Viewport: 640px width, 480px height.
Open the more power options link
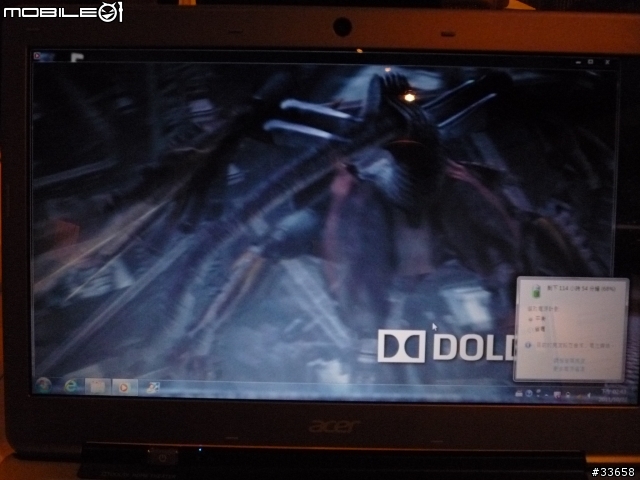pos(569,369)
